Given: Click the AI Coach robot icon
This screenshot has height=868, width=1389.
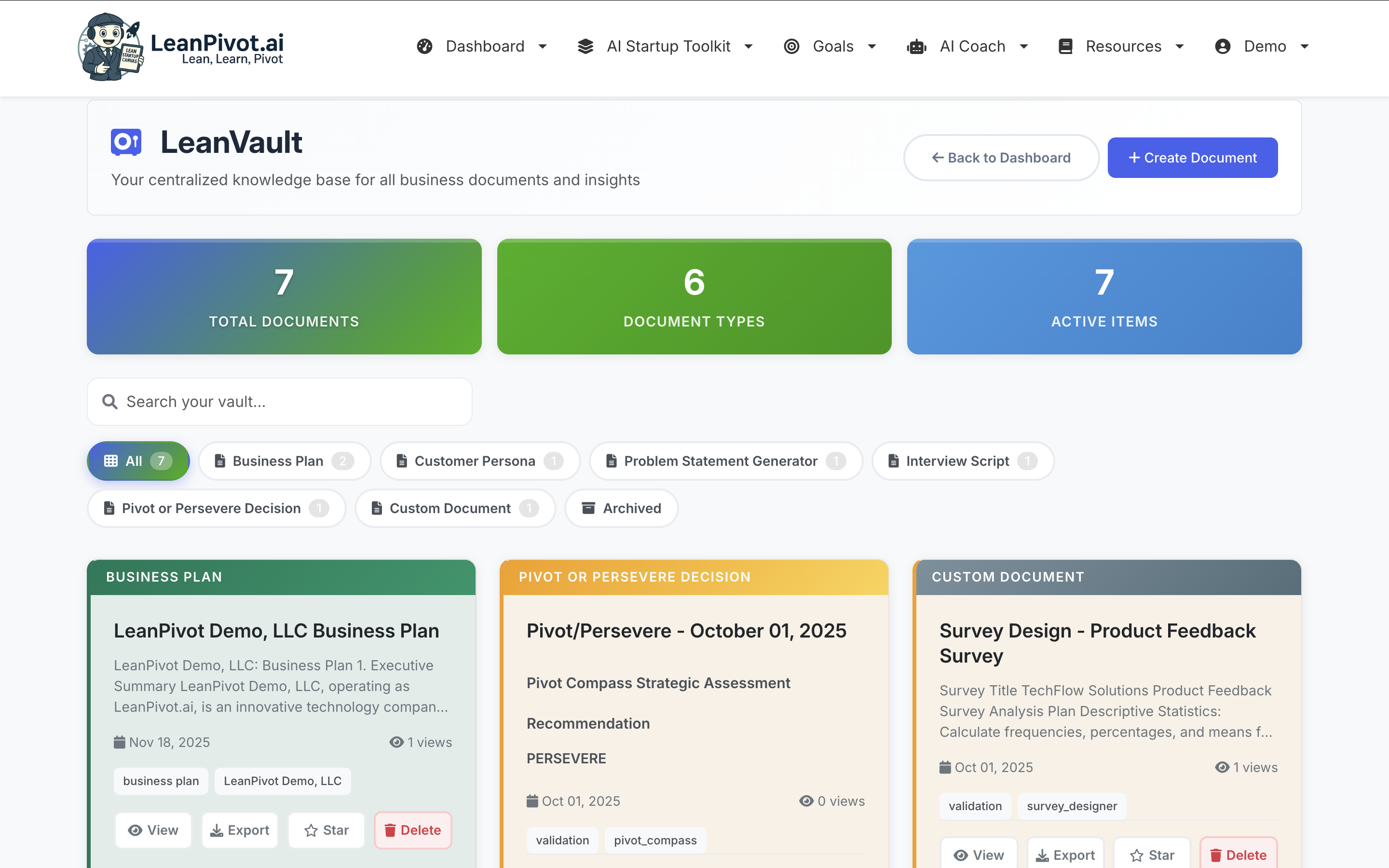Looking at the screenshot, I should click(916, 46).
